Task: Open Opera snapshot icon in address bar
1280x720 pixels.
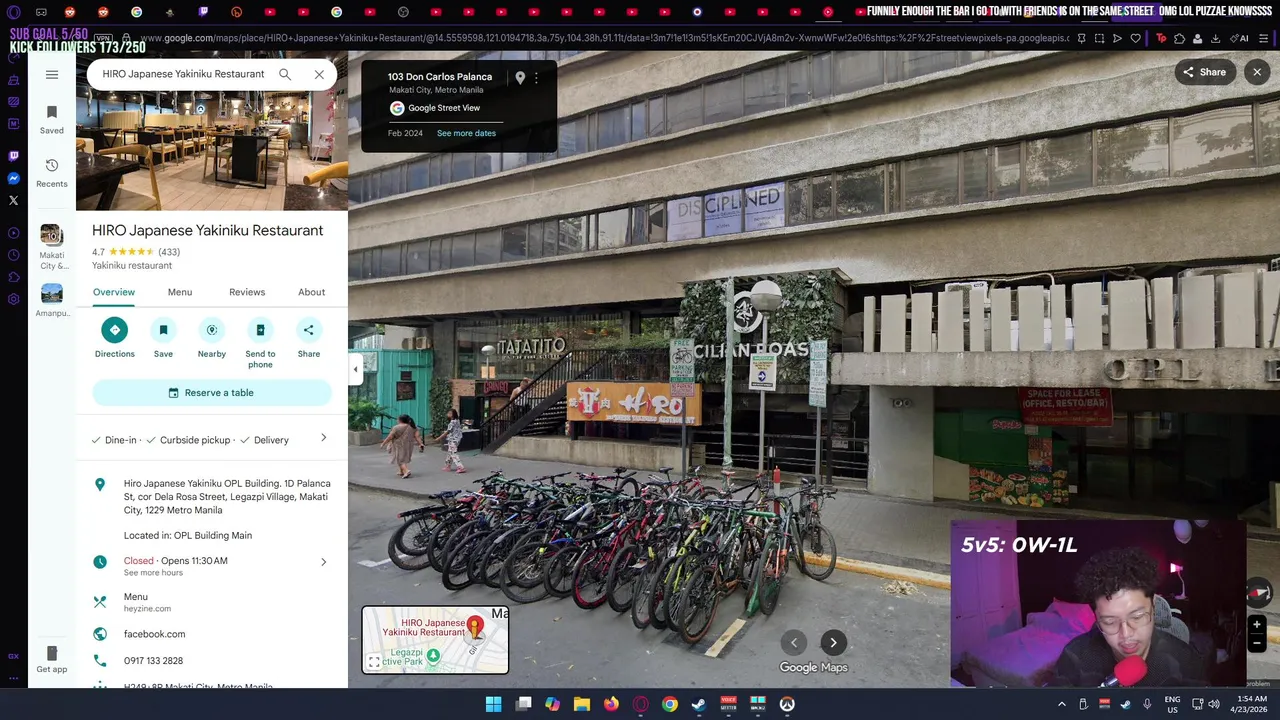Action: pyautogui.click(x=1099, y=38)
